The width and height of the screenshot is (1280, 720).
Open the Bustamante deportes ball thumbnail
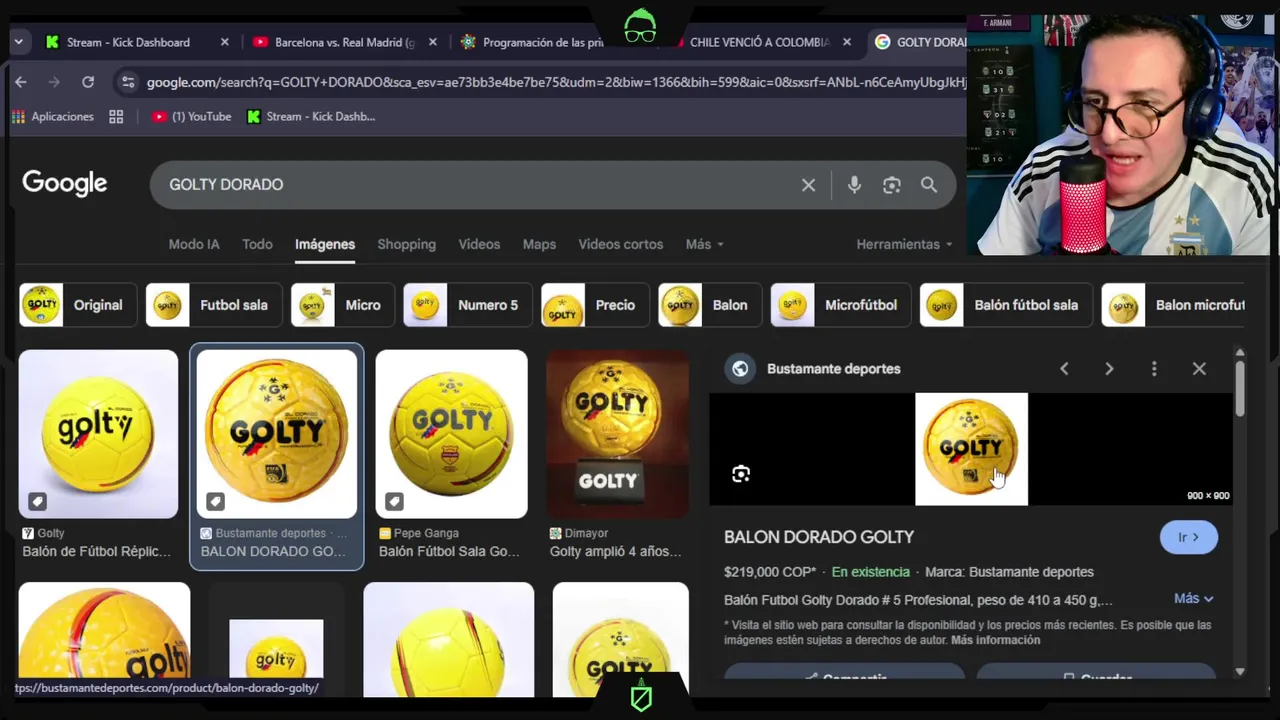277,434
